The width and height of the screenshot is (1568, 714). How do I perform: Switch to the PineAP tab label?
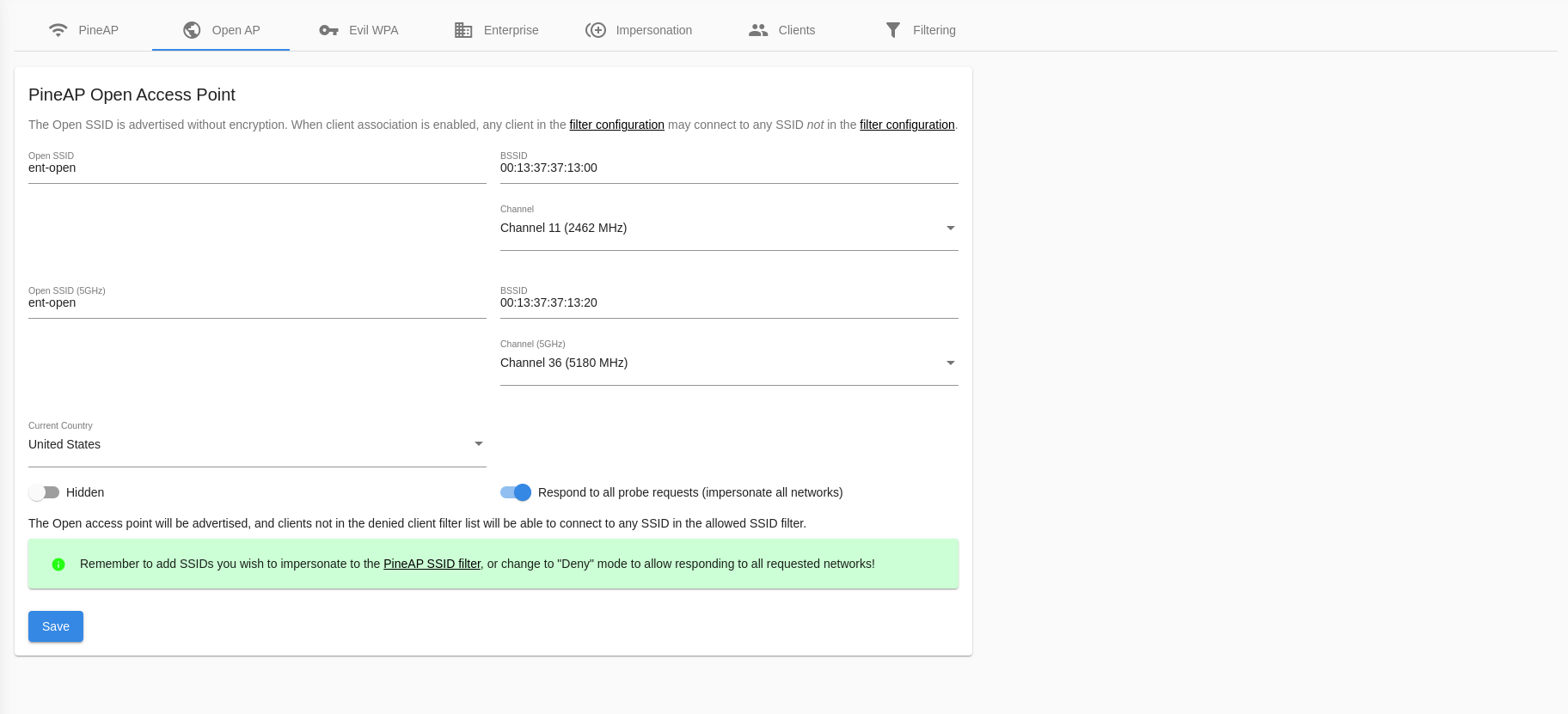99,30
